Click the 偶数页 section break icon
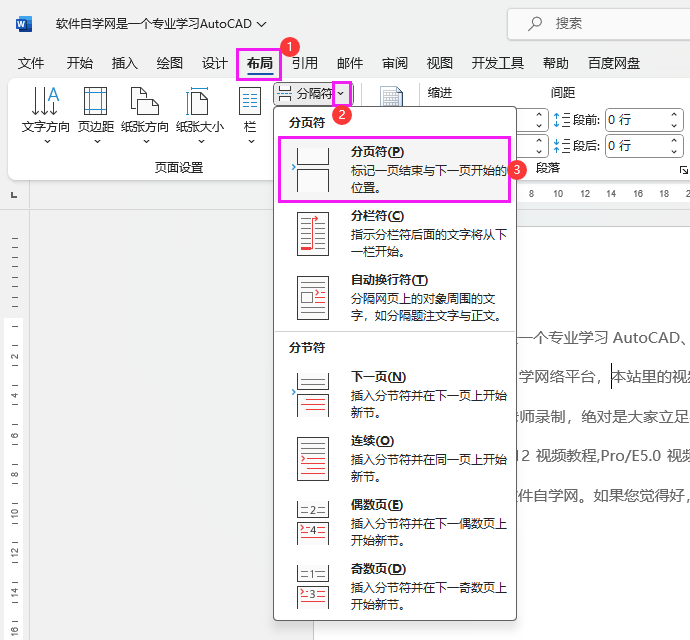Viewport: 690px width, 640px height. (313, 522)
